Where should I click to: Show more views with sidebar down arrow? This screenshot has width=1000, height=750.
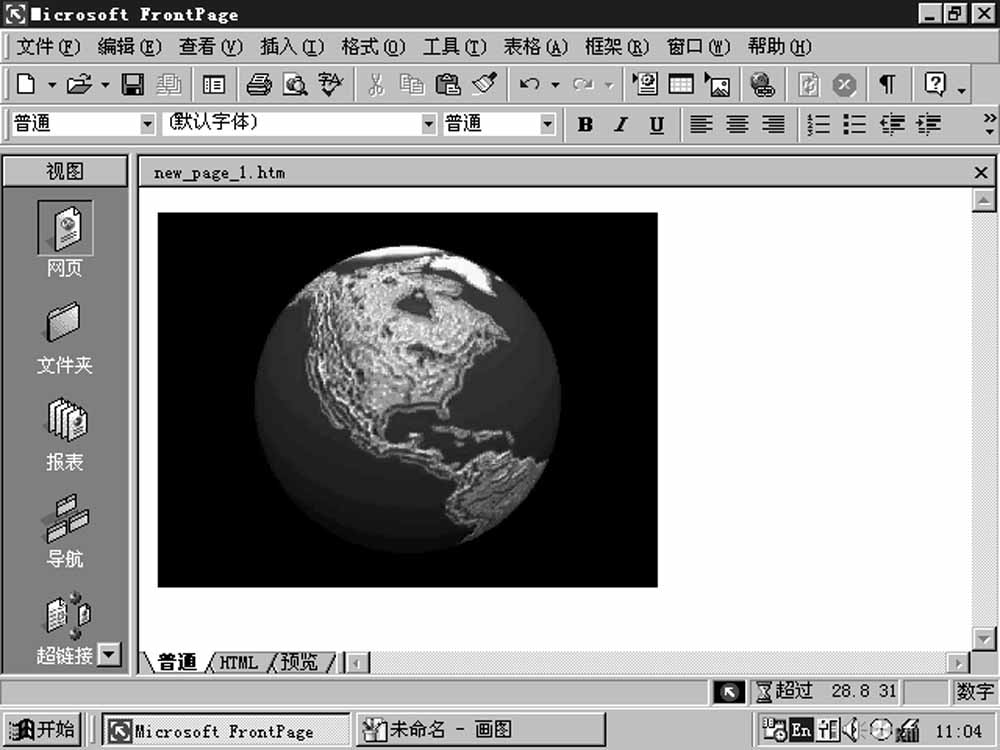[x=110, y=654]
